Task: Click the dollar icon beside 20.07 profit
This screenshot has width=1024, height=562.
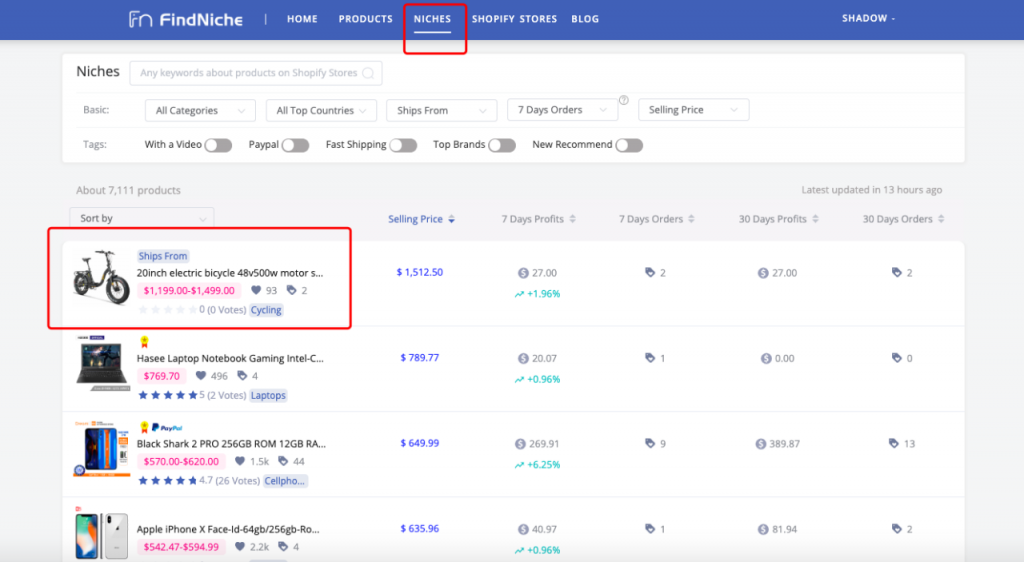Action: tap(523, 358)
